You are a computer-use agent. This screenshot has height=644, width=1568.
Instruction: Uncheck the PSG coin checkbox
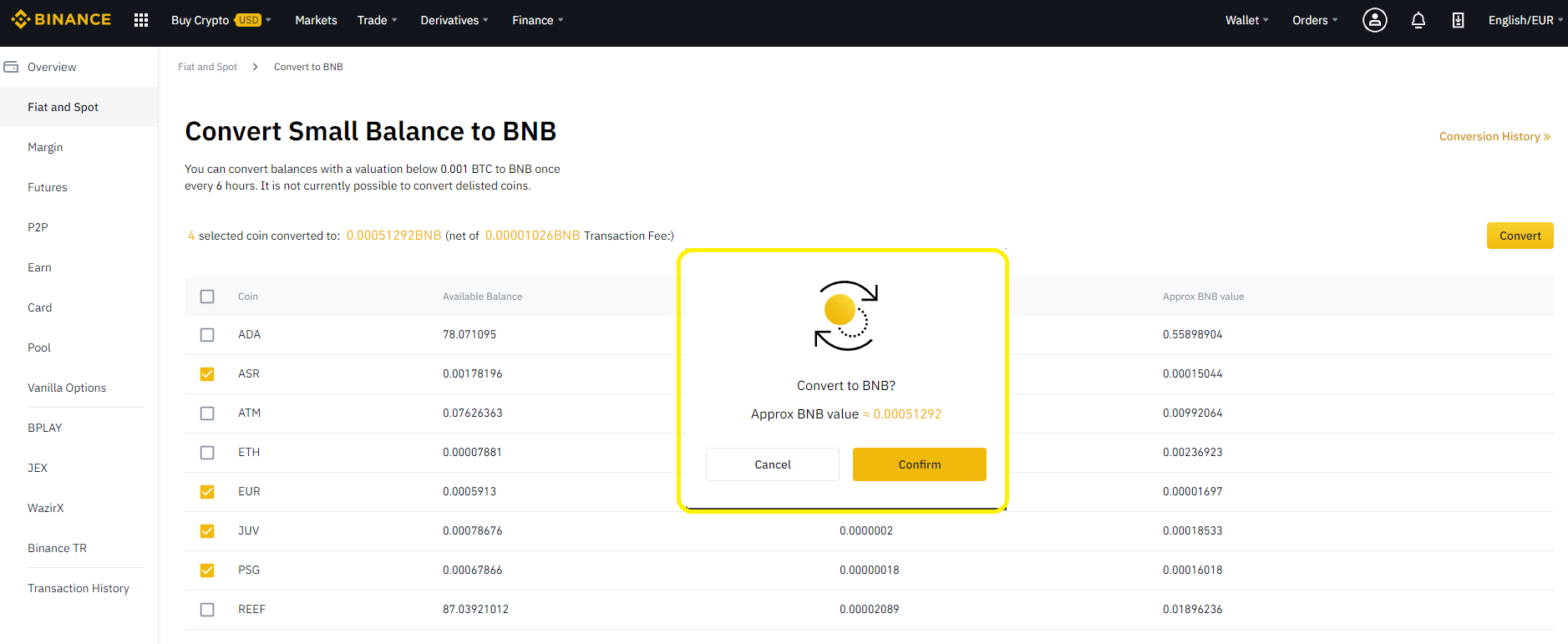(207, 570)
